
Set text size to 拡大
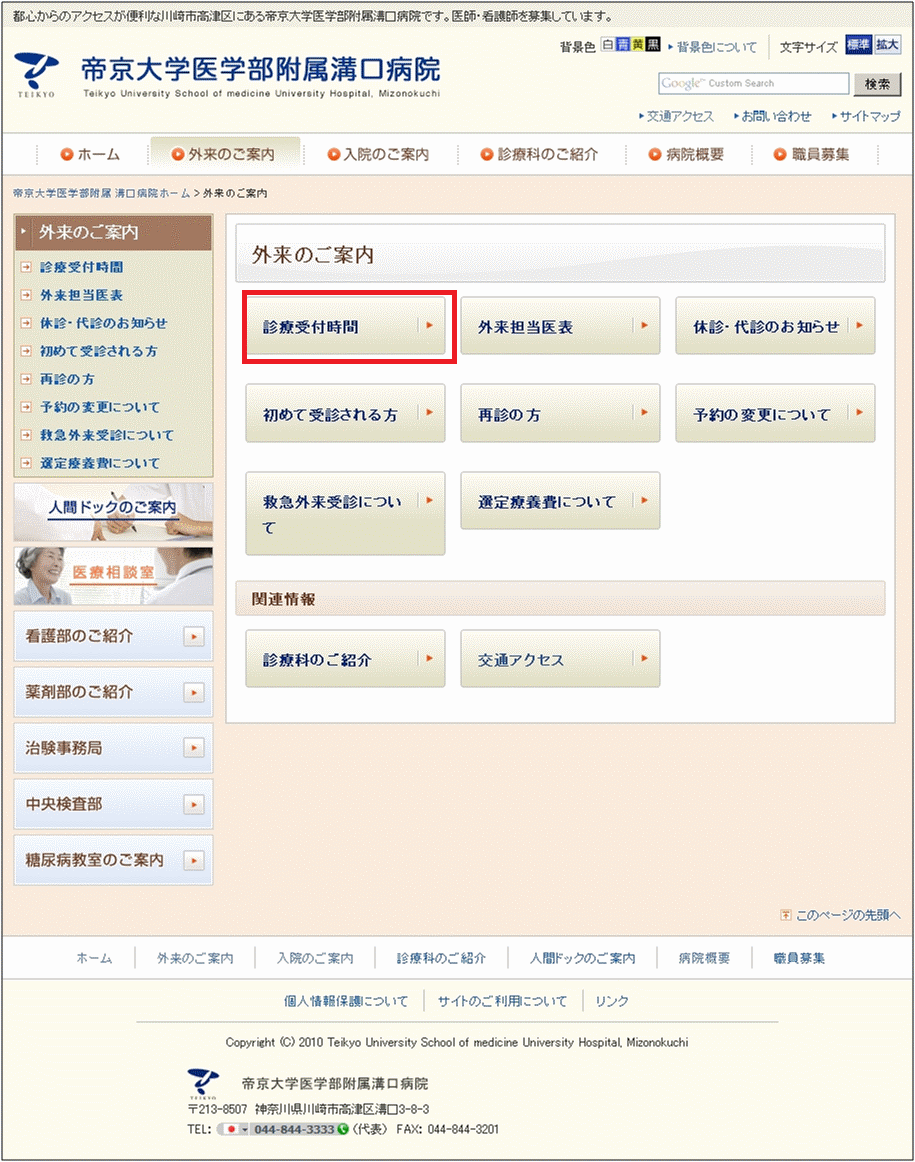pos(887,44)
